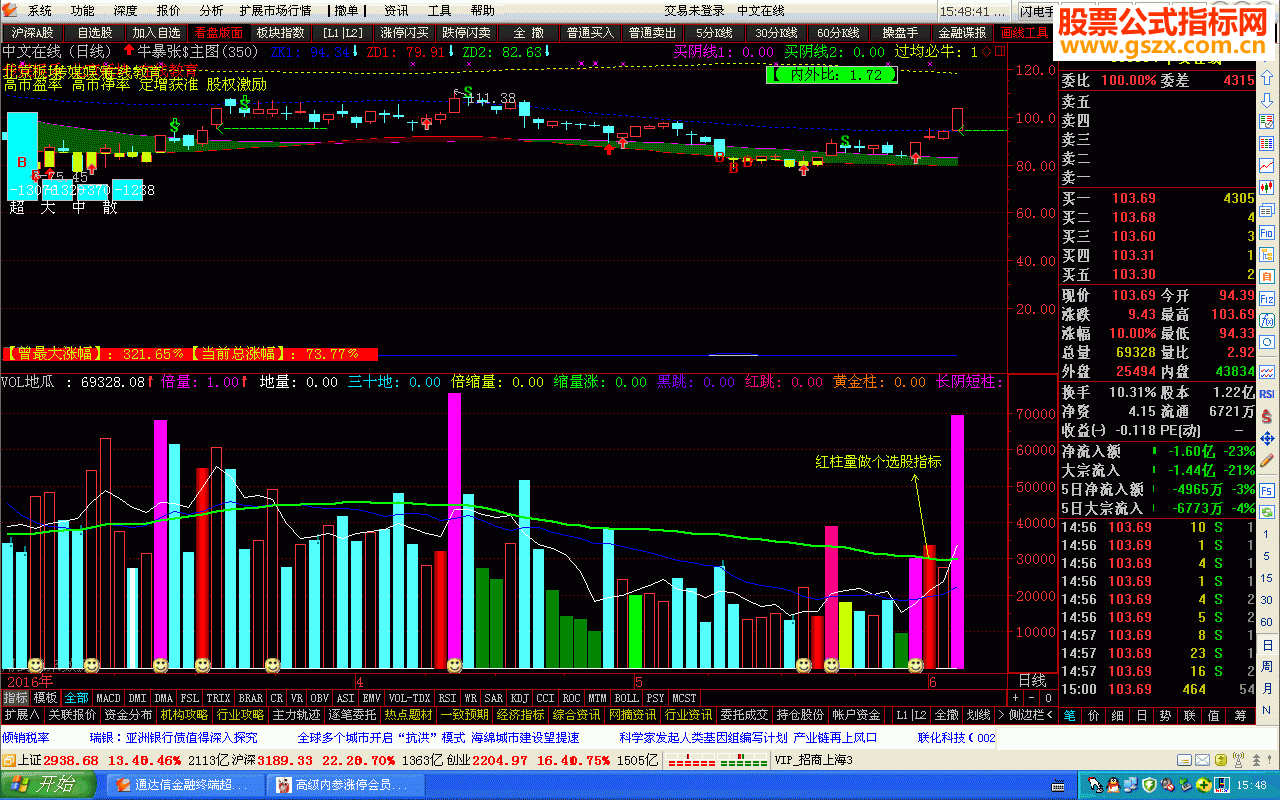This screenshot has width=1280, height=800.
Task: Click news headline about 海绵城市建设望提速
Action: 525,738
